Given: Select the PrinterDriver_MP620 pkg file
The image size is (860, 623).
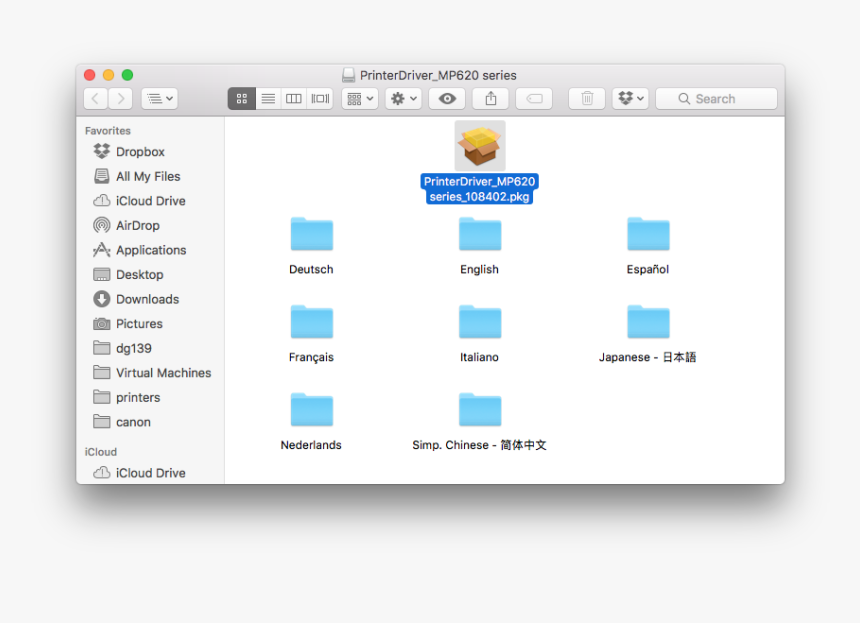Looking at the screenshot, I should (x=480, y=147).
